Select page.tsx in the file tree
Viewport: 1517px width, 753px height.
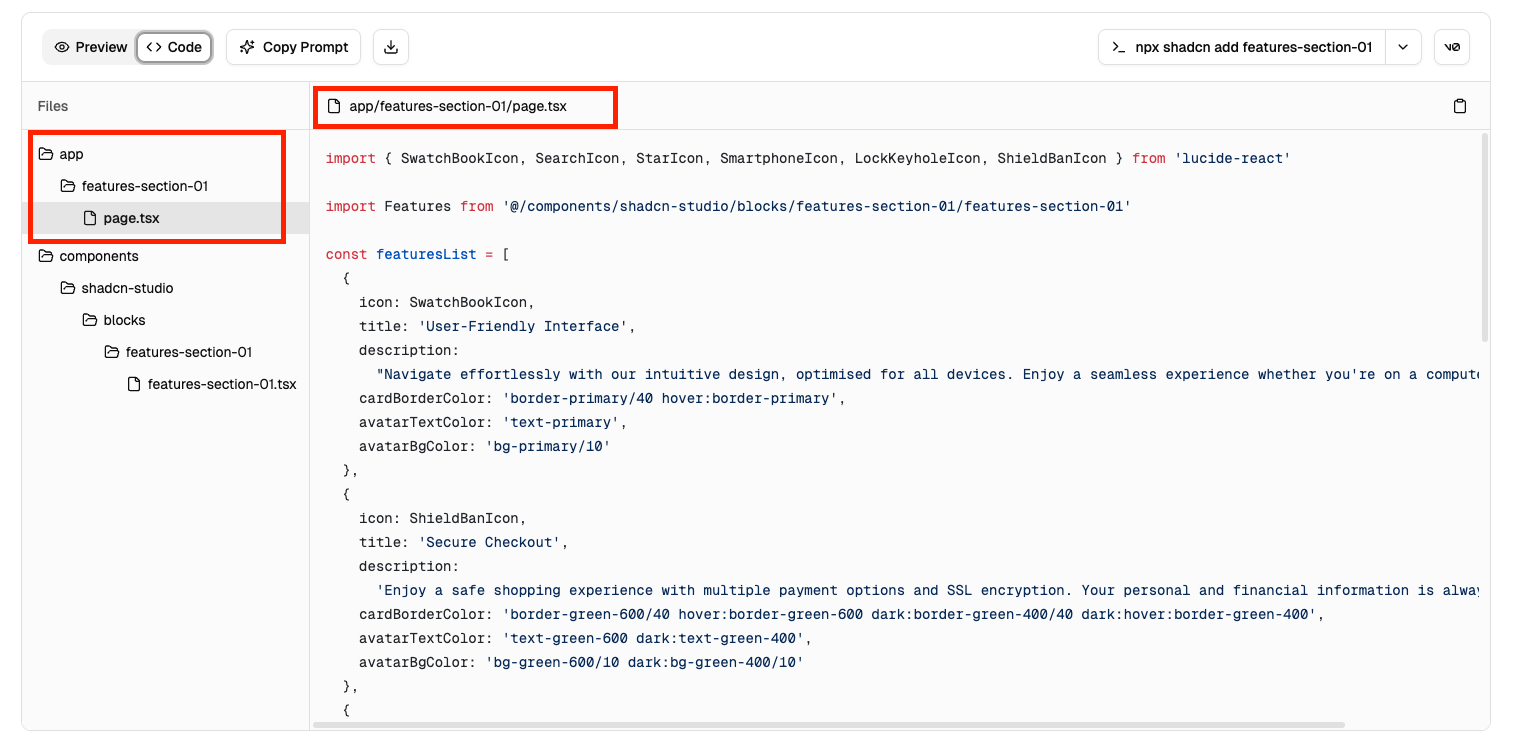click(131, 218)
